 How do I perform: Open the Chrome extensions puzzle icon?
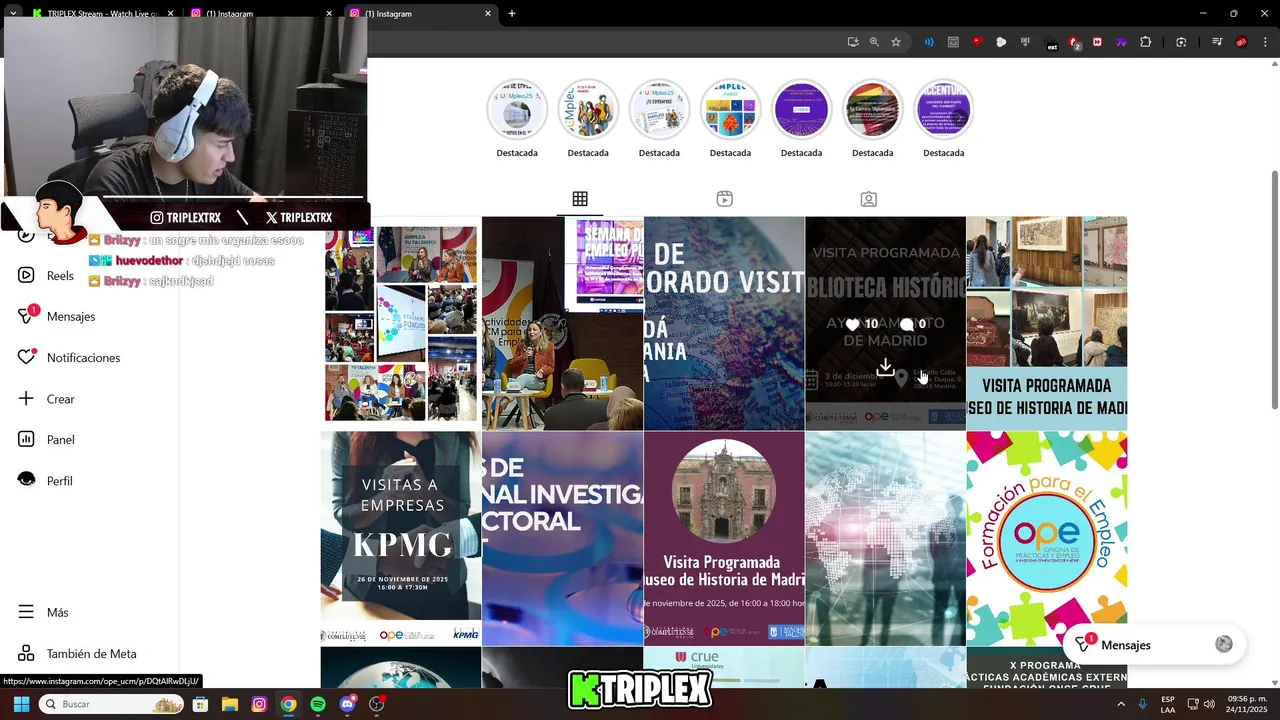click(x=1146, y=42)
